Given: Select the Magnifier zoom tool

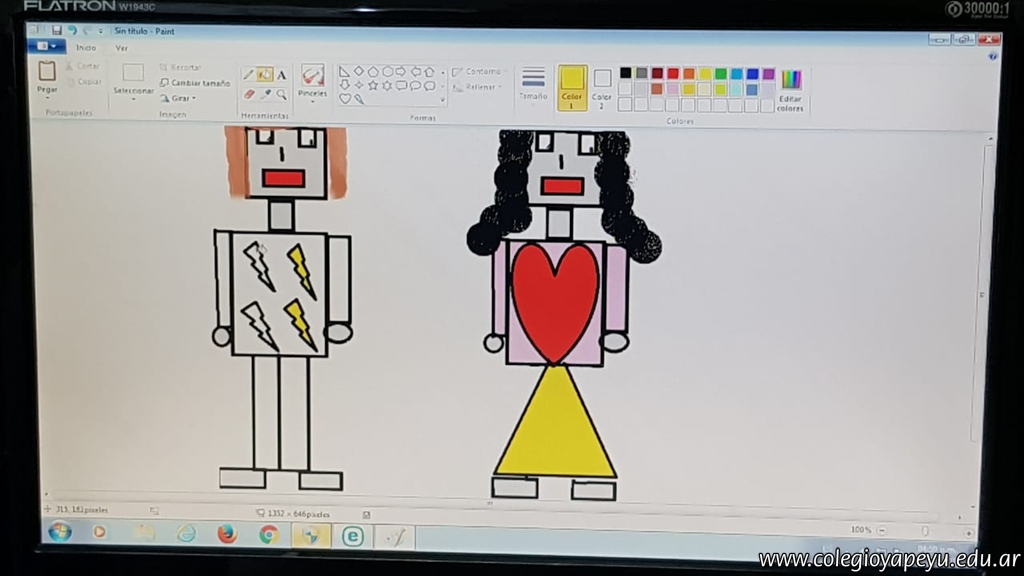Looking at the screenshot, I should click(x=282, y=94).
